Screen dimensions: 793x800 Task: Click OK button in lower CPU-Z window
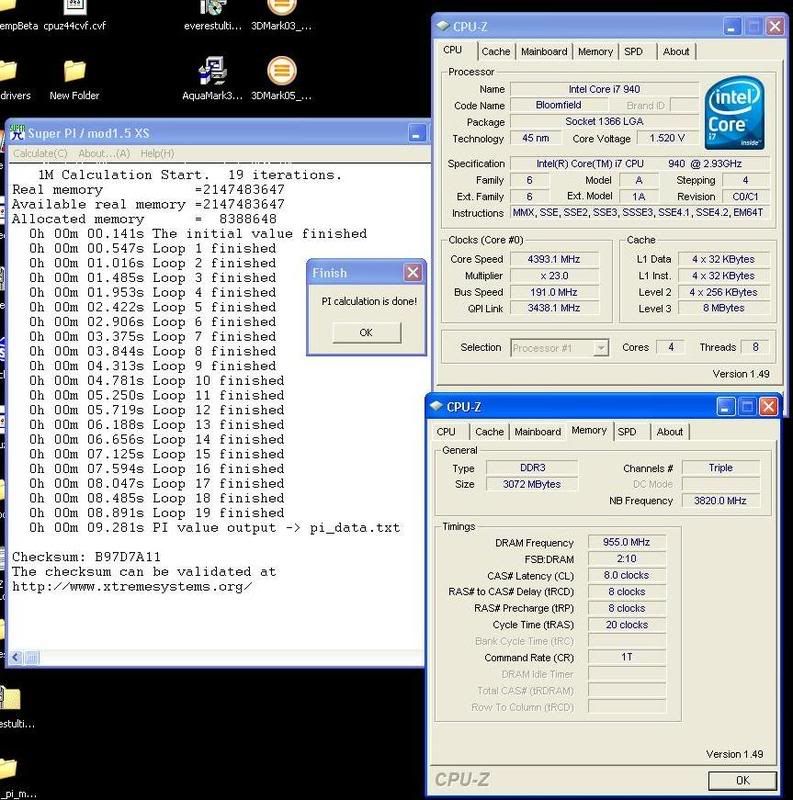pyautogui.click(x=742, y=780)
